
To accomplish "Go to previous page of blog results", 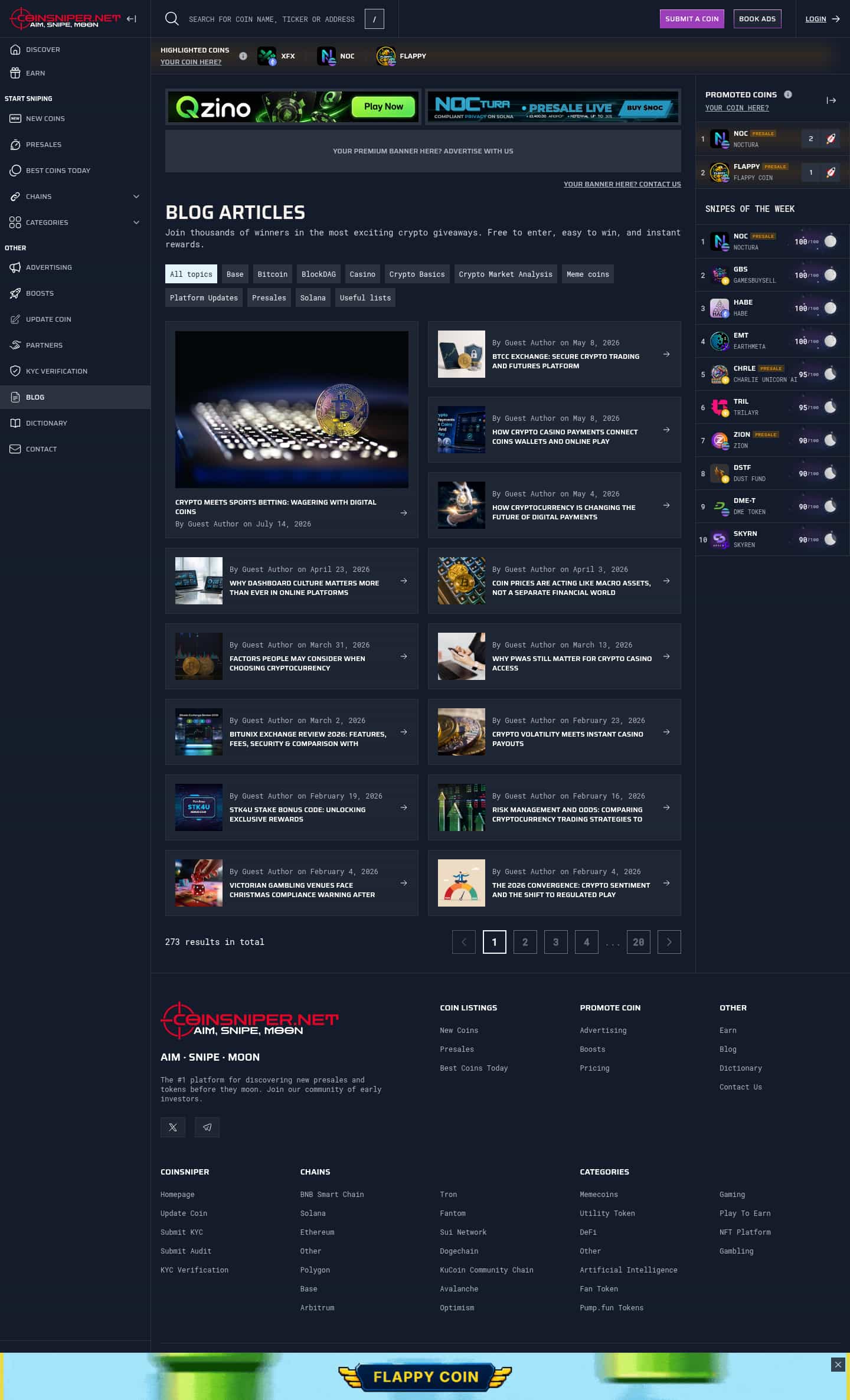I will pyautogui.click(x=463, y=942).
